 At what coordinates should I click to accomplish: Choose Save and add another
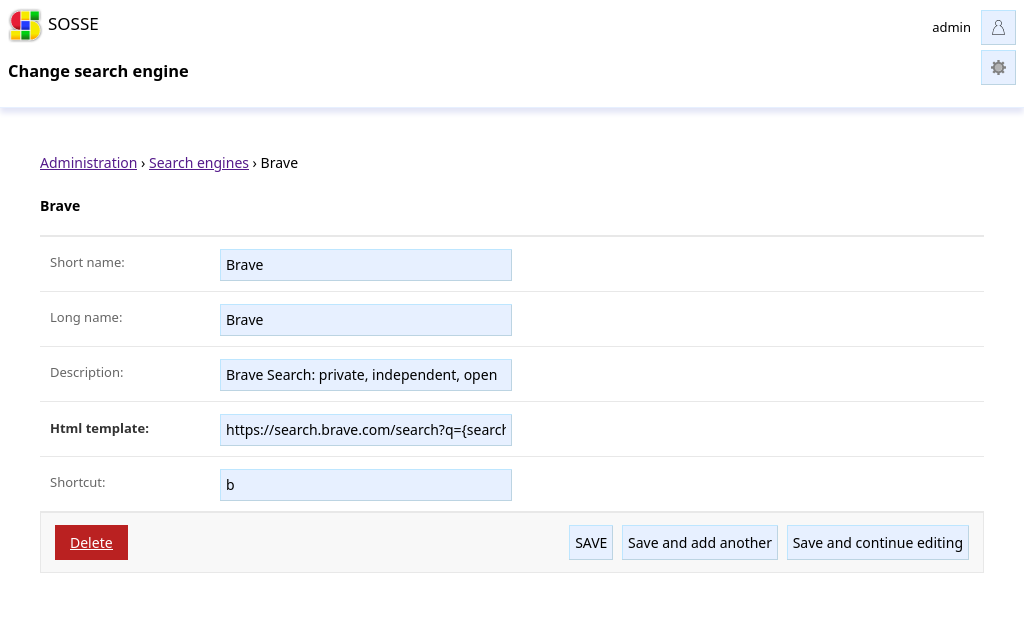point(699,543)
